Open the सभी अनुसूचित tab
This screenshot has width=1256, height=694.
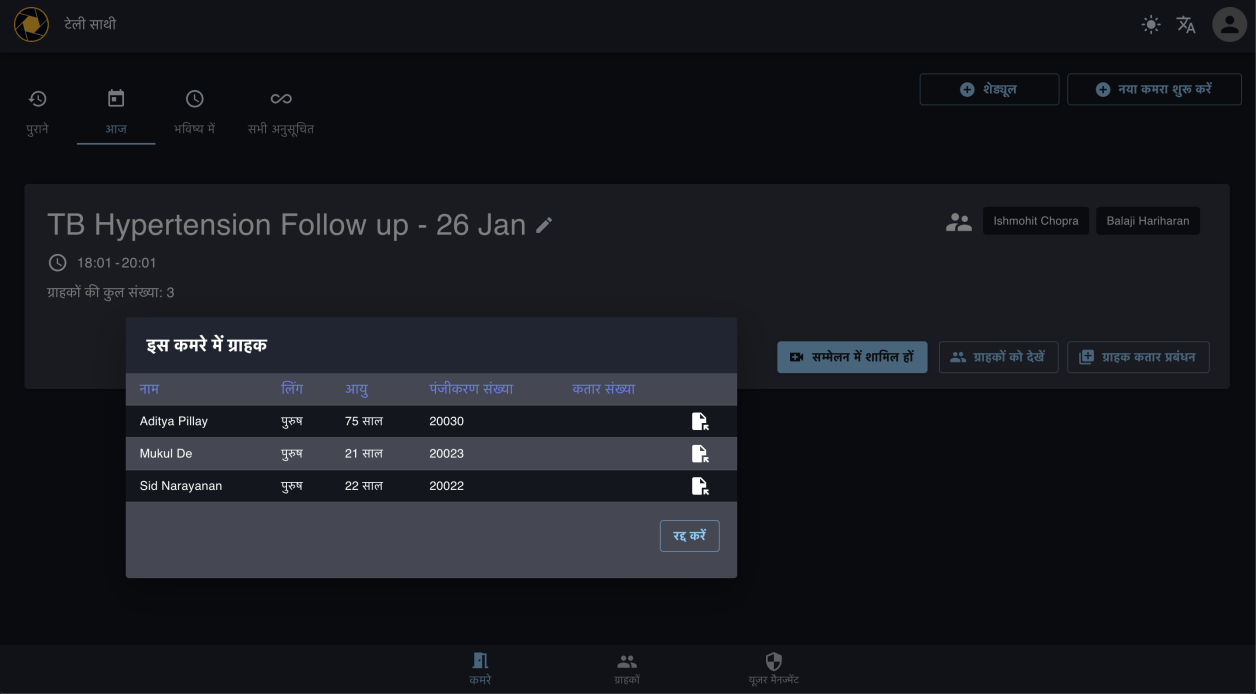tap(281, 112)
